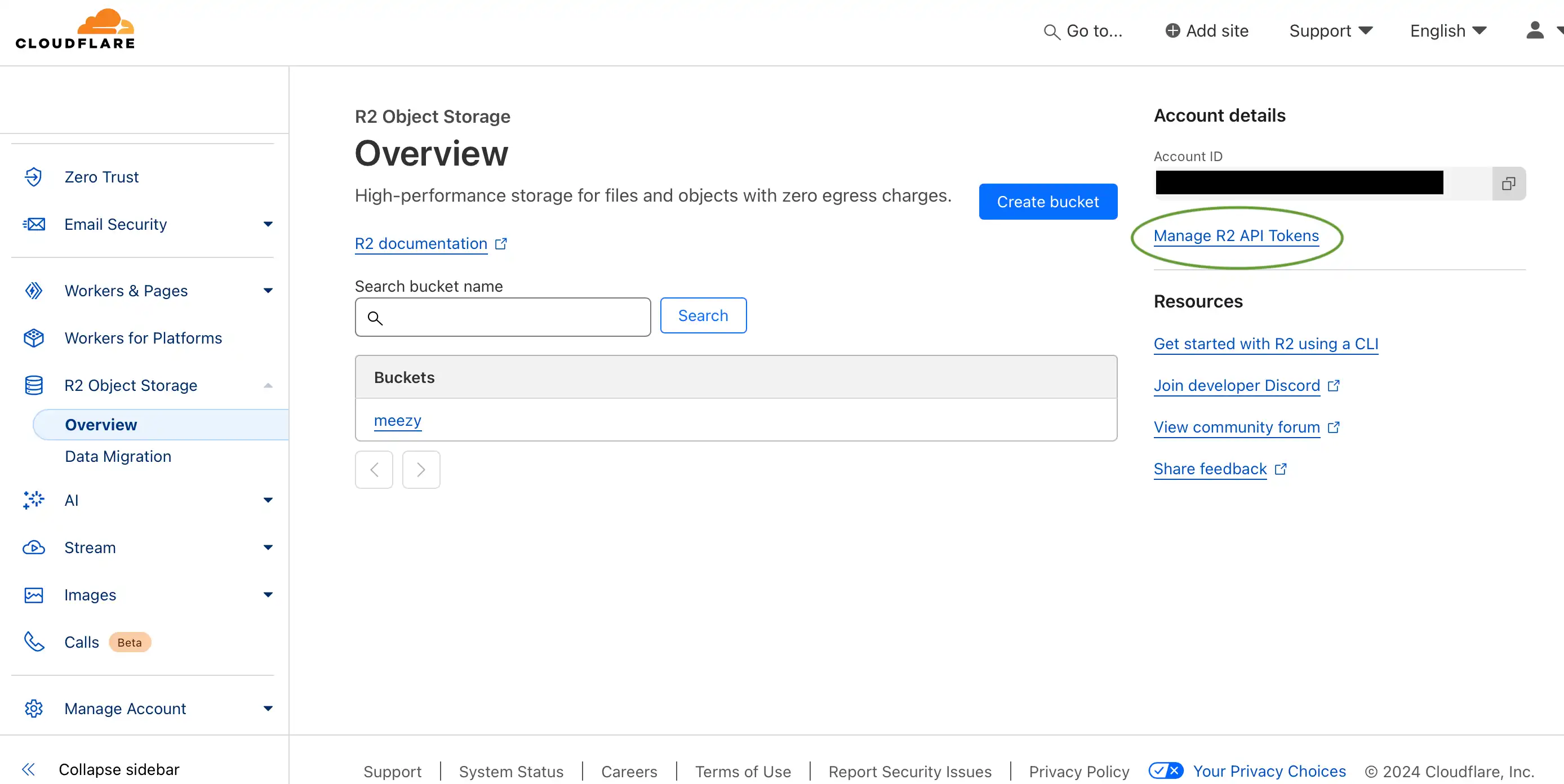Open the Overview navigation item

[101, 424]
